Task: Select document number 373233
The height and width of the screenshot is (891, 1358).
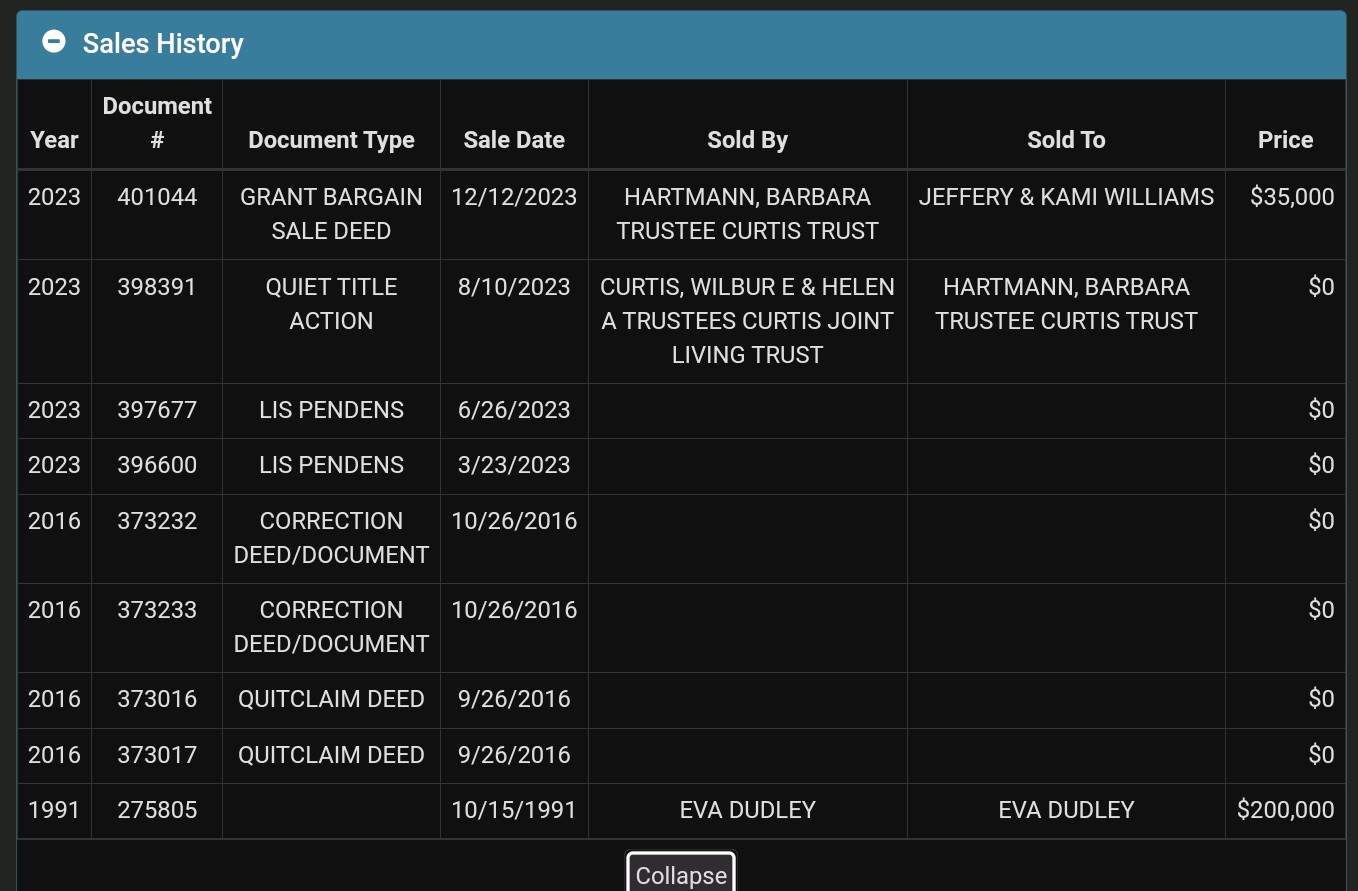Action: [157, 610]
